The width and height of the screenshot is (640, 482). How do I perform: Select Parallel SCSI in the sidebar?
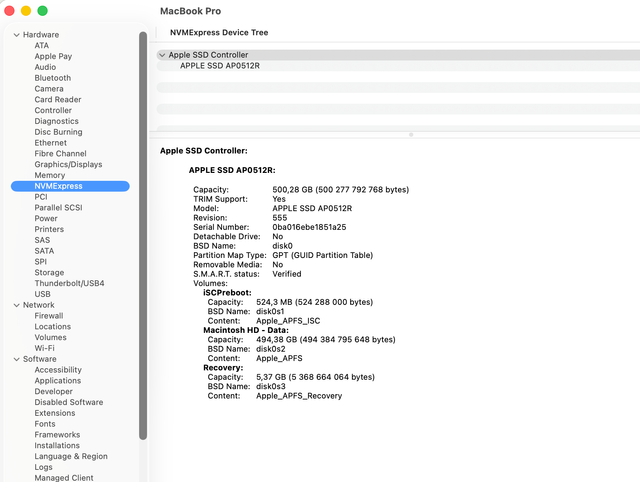coord(58,208)
